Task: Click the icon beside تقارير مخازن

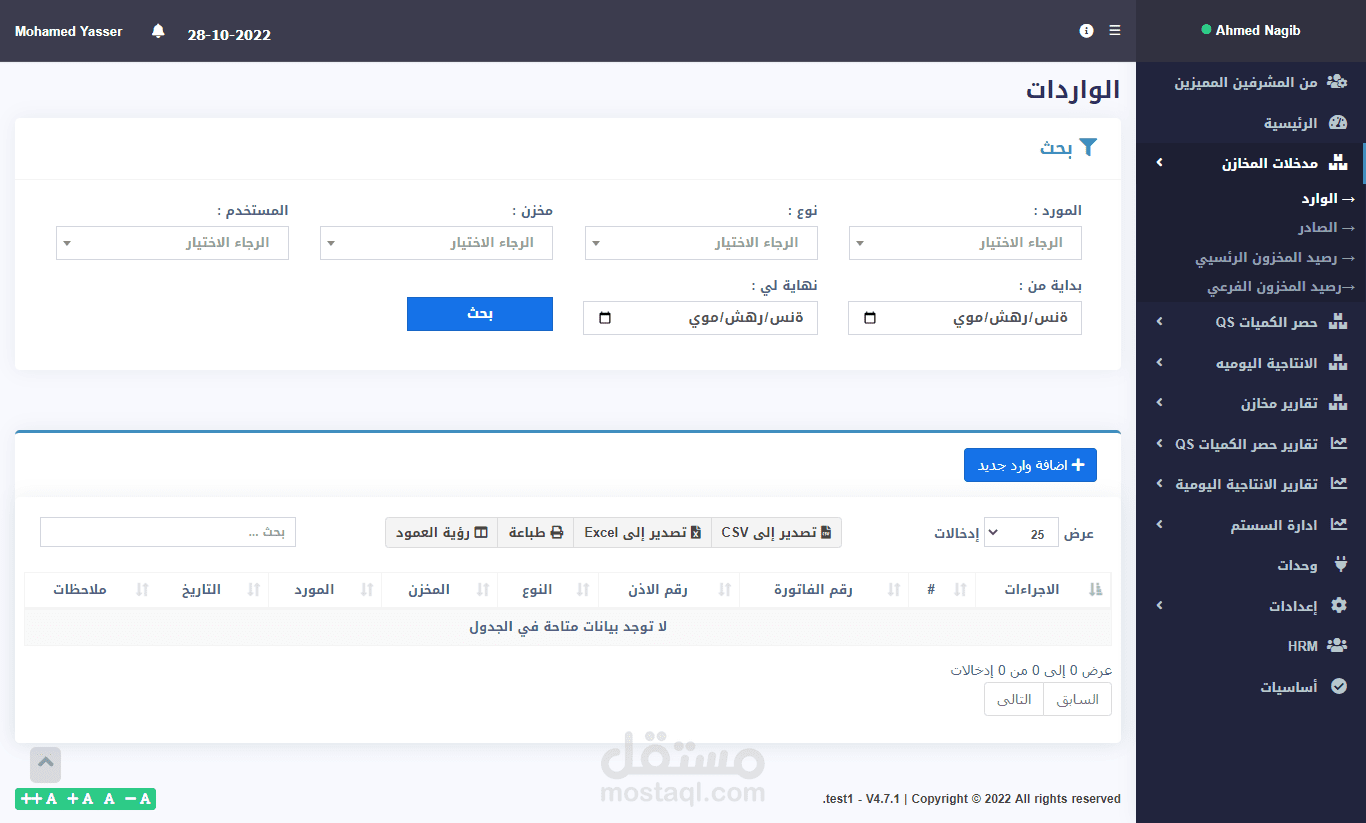Action: click(x=1338, y=403)
